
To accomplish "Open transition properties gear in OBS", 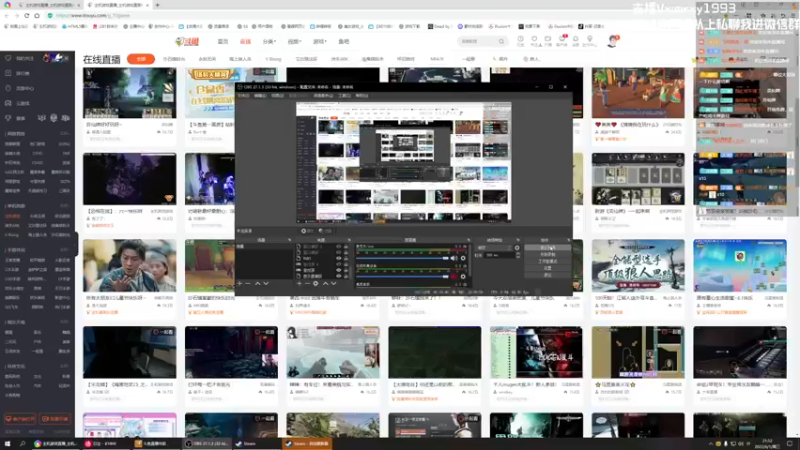I will (x=517, y=248).
